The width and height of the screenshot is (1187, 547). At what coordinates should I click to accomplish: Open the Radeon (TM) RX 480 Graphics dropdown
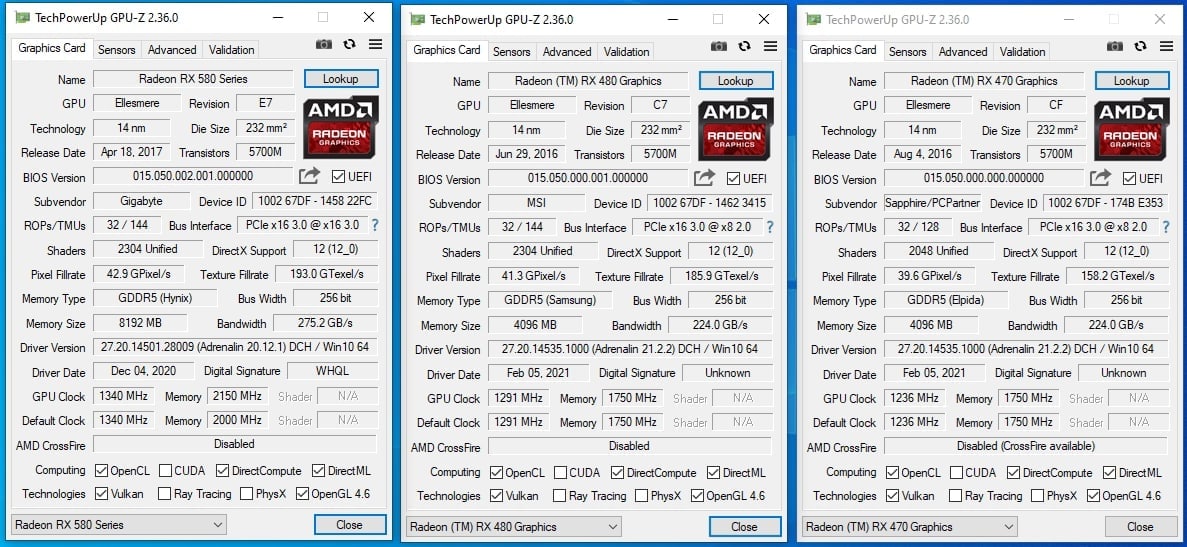point(514,527)
